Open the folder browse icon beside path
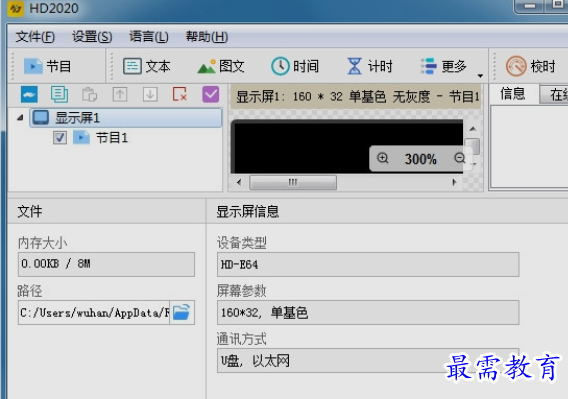 click(x=181, y=312)
